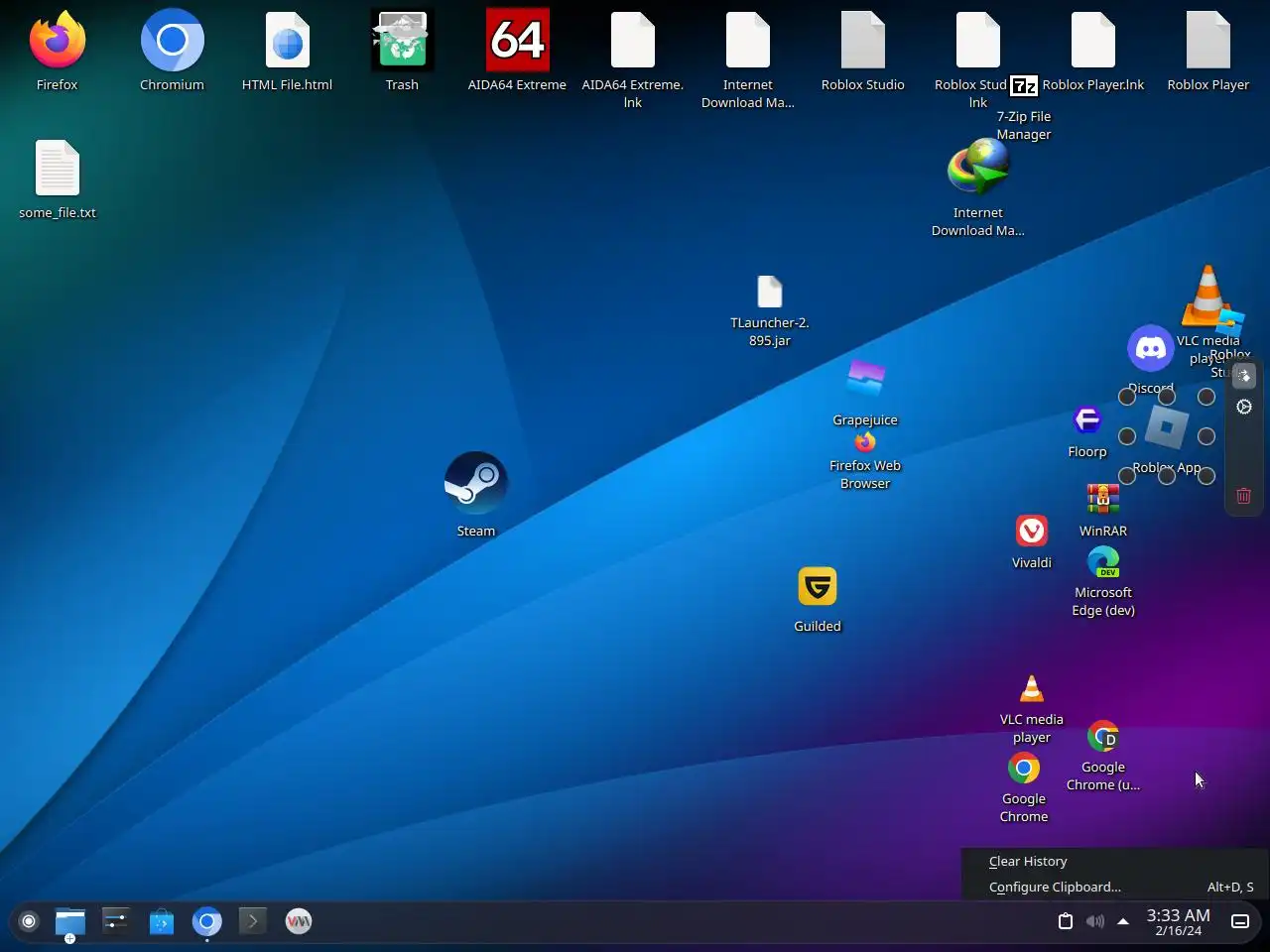Open the VM app icon in taskbar
Image resolution: width=1270 pixels, height=952 pixels.
(x=299, y=921)
